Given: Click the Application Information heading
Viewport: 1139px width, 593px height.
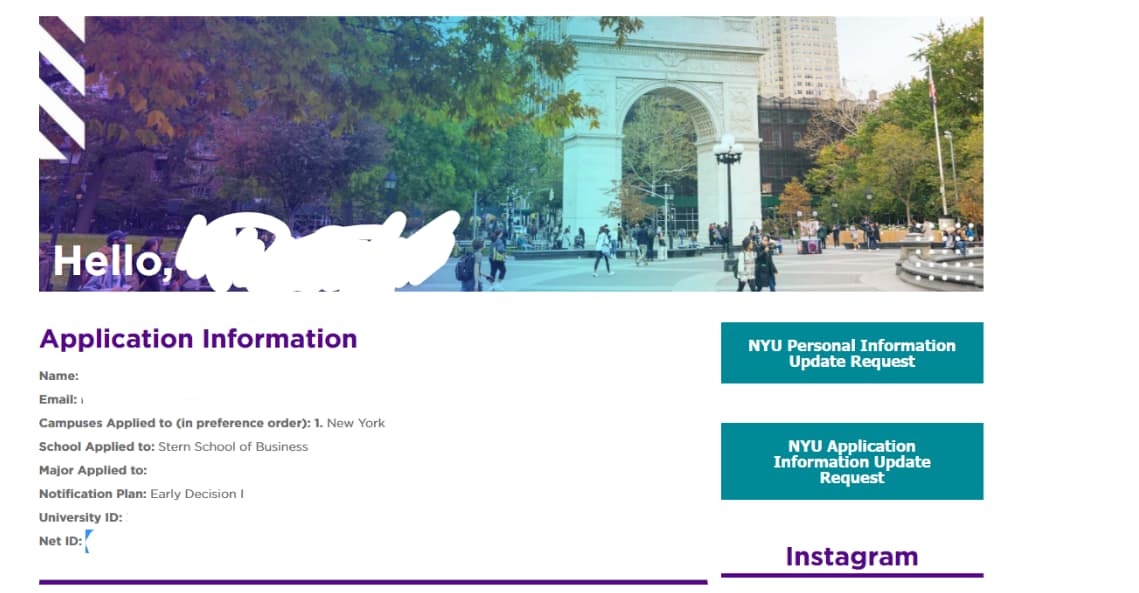Looking at the screenshot, I should click(x=198, y=339).
